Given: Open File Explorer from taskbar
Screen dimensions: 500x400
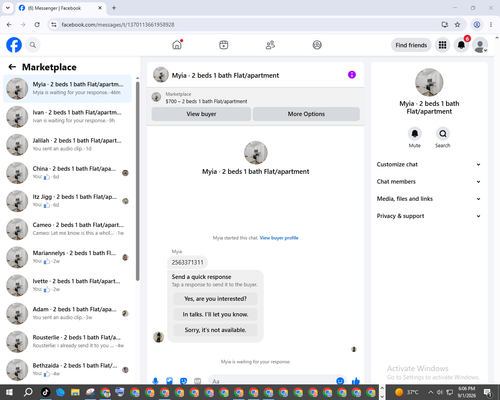Looking at the screenshot, I should click(x=75, y=392).
